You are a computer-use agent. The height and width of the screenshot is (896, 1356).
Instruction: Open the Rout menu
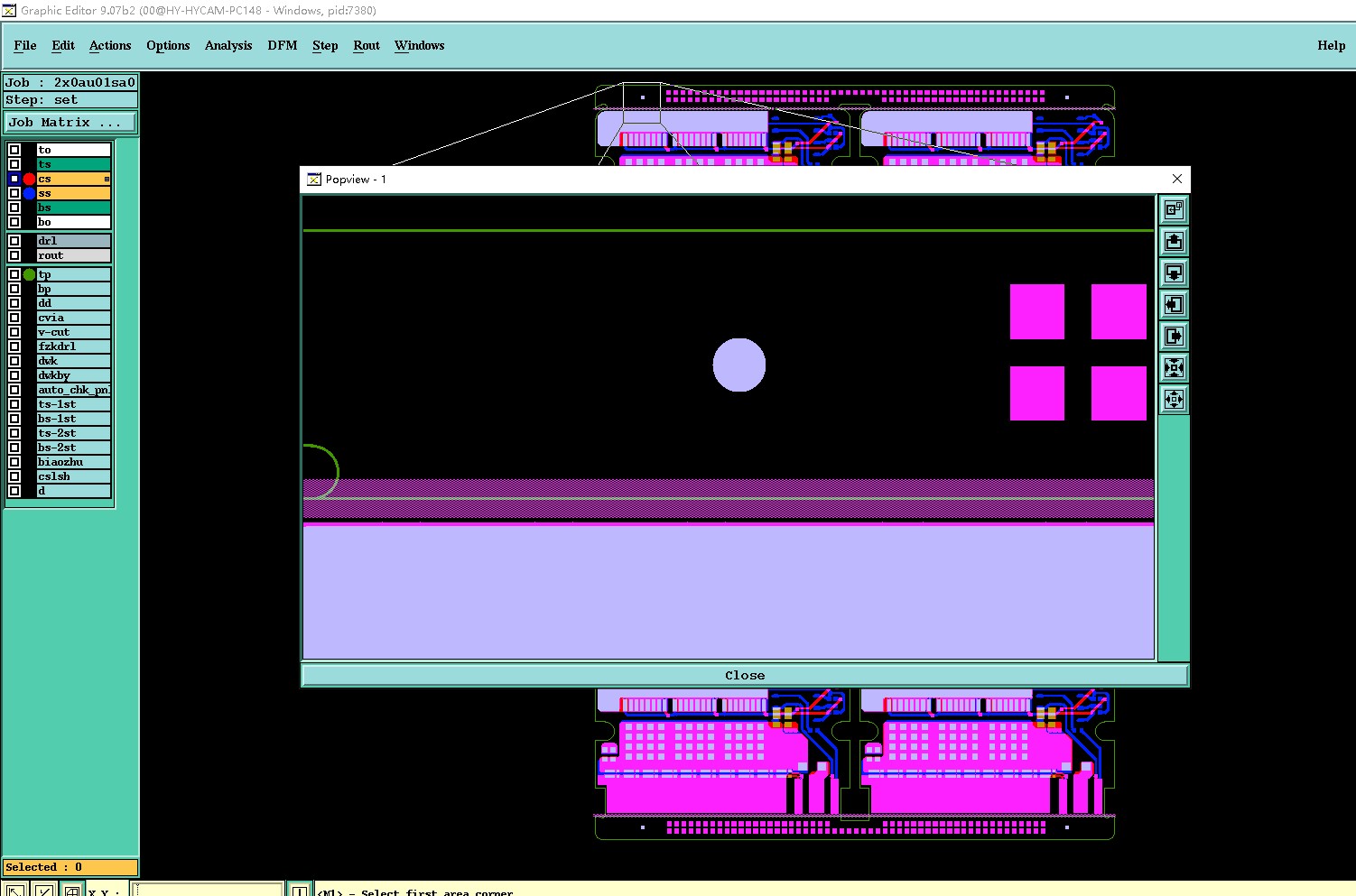(367, 45)
